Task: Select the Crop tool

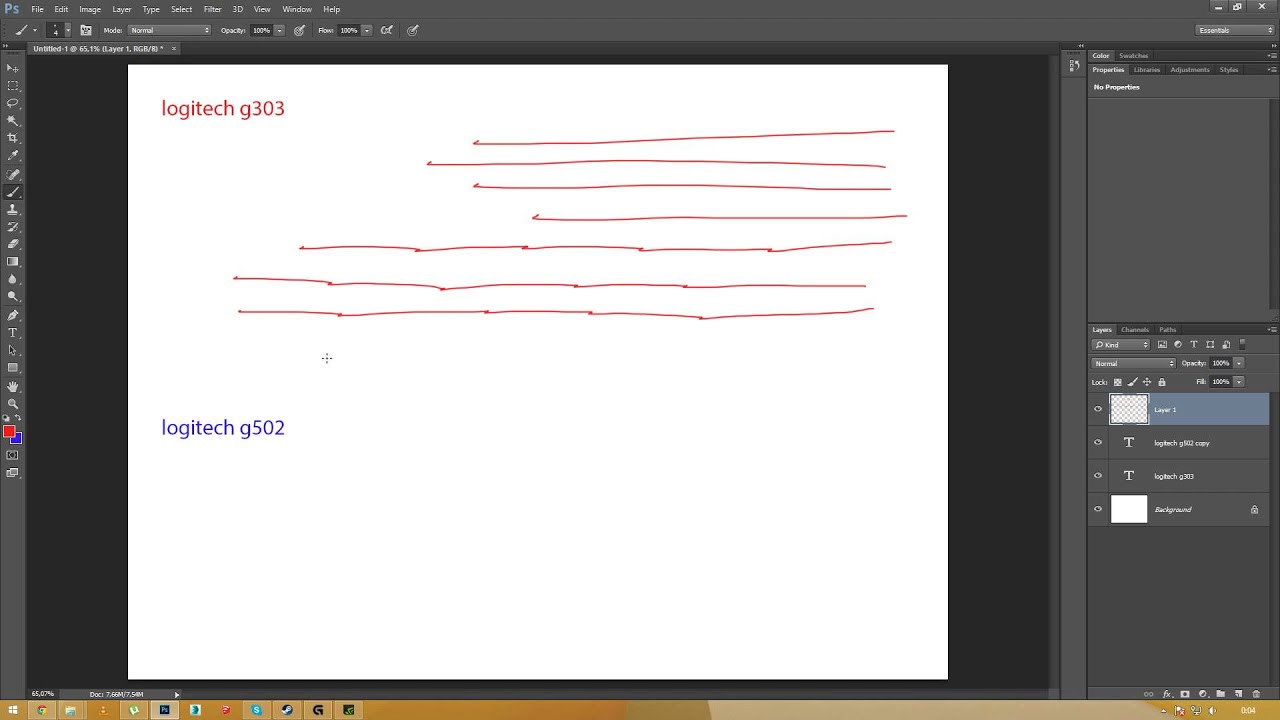Action: click(13, 138)
